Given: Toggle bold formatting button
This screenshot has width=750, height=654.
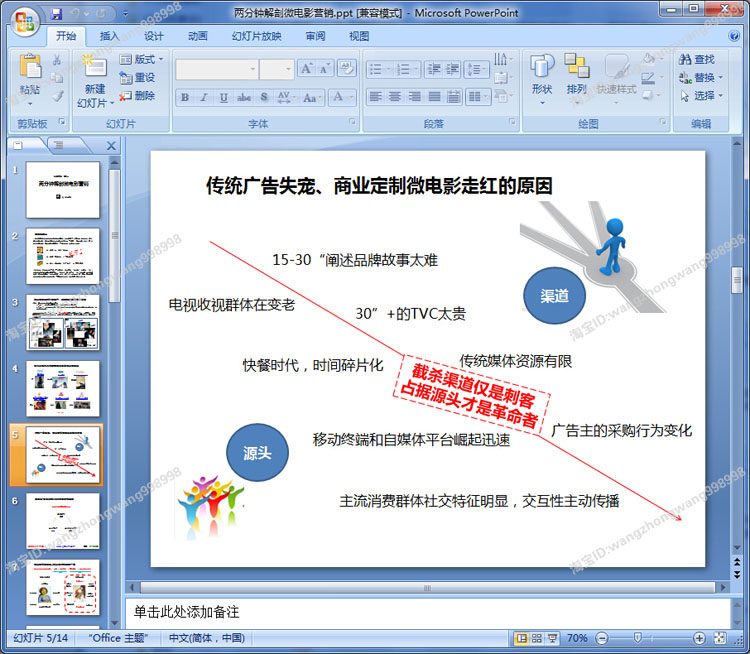Looking at the screenshot, I should point(185,98).
